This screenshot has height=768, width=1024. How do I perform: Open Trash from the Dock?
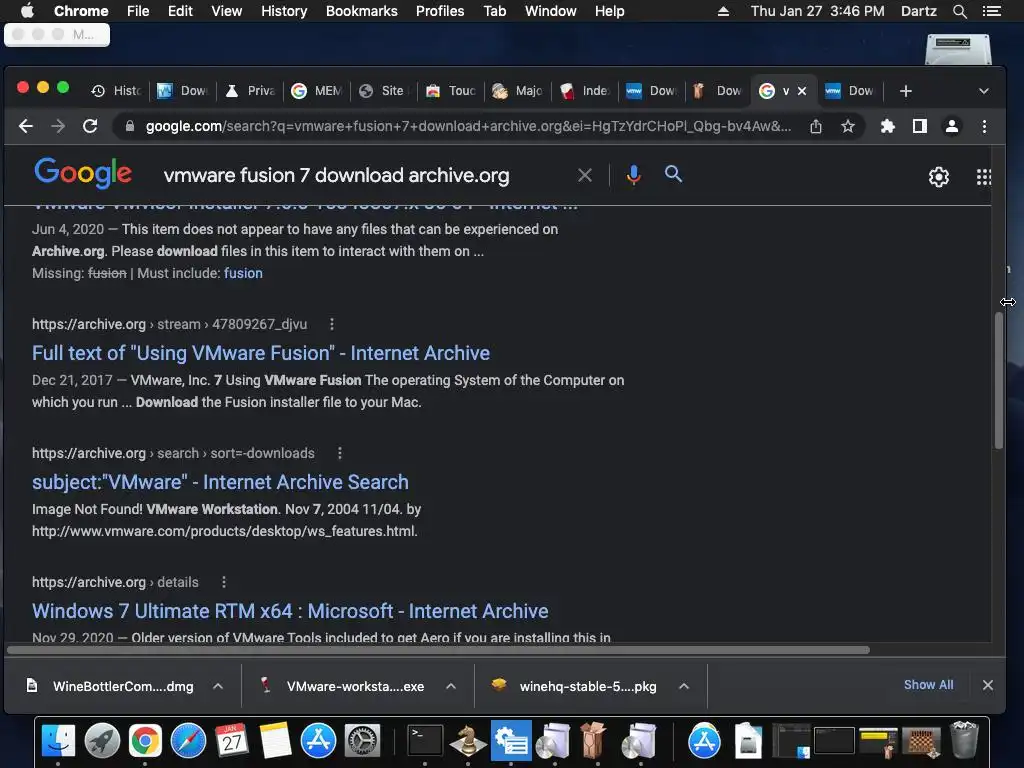click(965, 740)
